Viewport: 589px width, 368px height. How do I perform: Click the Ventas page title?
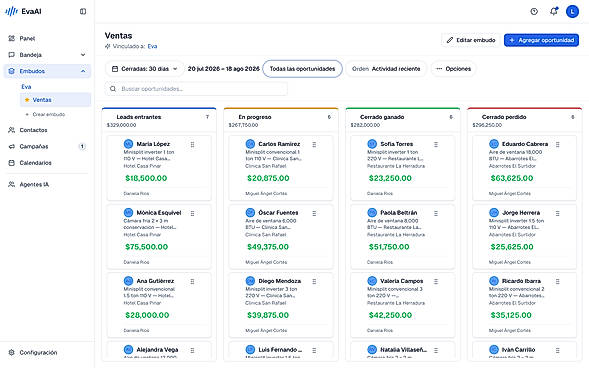(x=118, y=36)
